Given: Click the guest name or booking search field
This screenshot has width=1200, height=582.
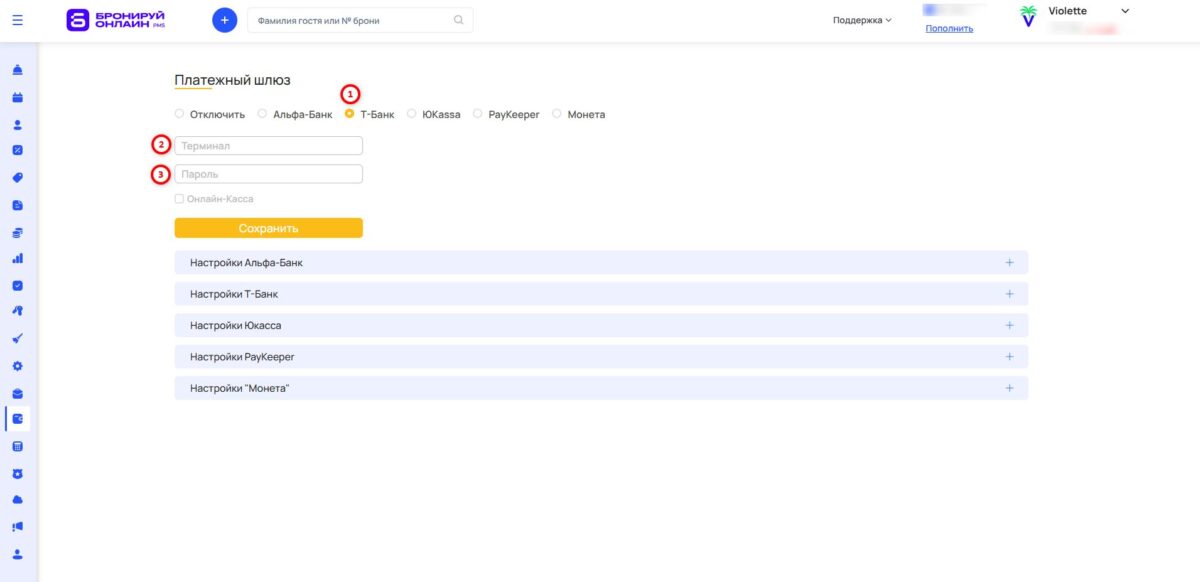Looking at the screenshot, I should tap(360, 20).
